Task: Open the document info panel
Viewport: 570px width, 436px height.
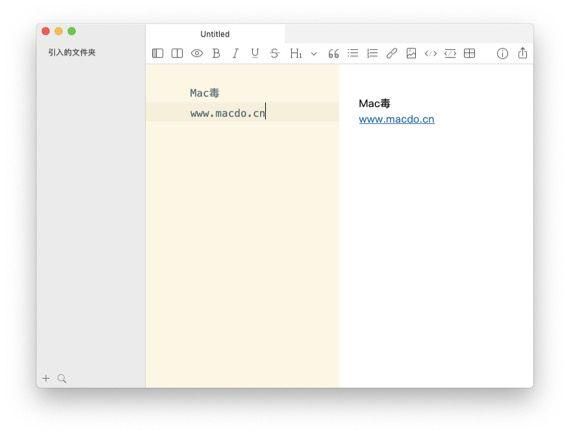Action: click(502, 53)
